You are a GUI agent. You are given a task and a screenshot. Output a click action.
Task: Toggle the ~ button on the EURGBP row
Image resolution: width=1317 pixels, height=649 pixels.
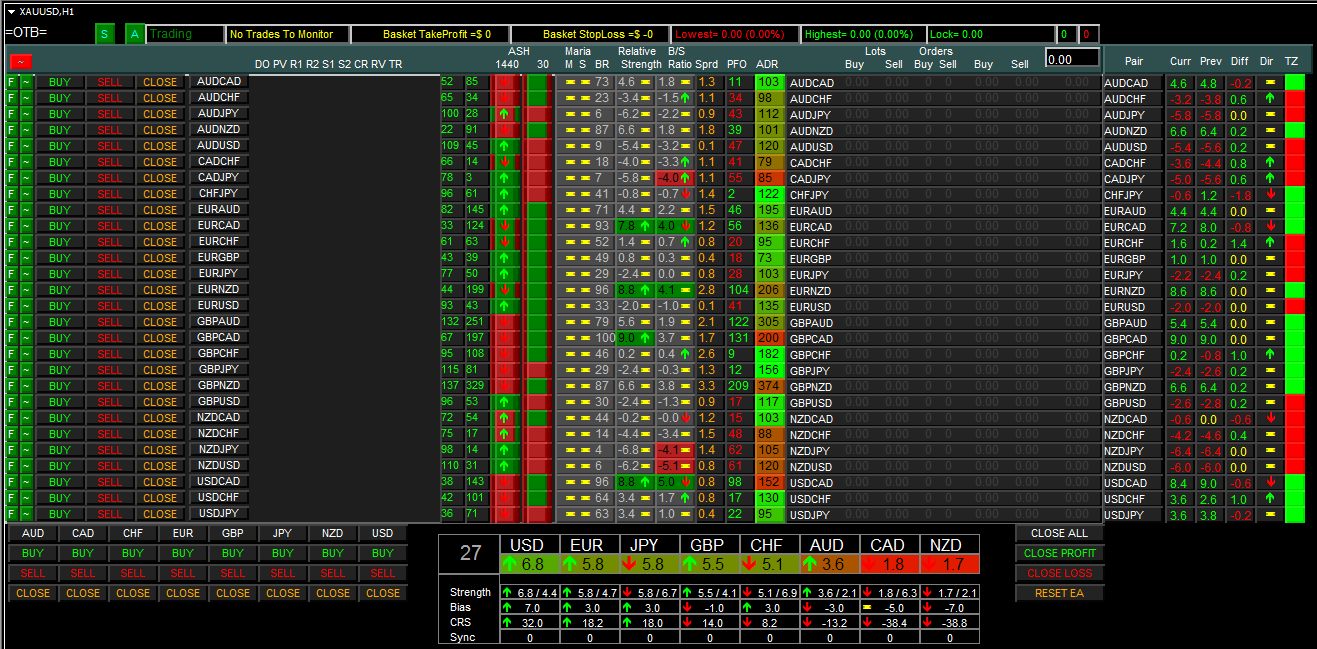pyautogui.click(x=27, y=258)
